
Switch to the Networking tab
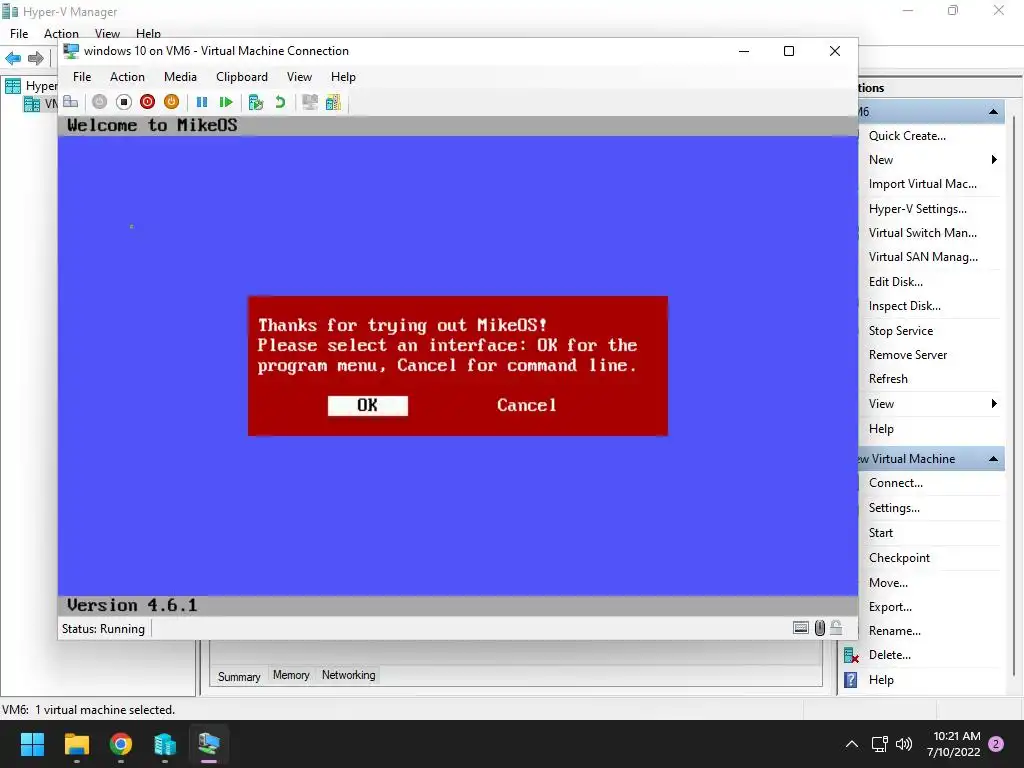pos(349,675)
